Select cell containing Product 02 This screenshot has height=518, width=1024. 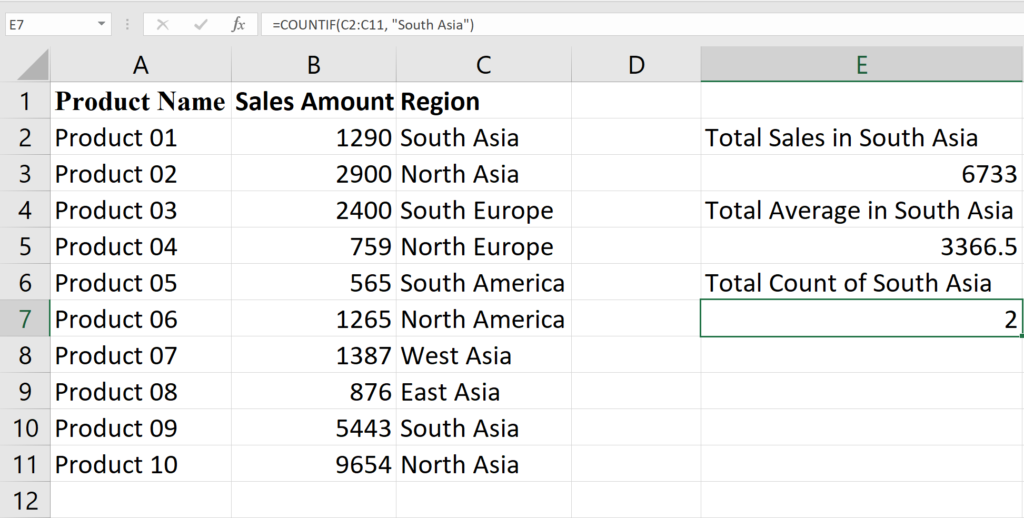click(140, 174)
